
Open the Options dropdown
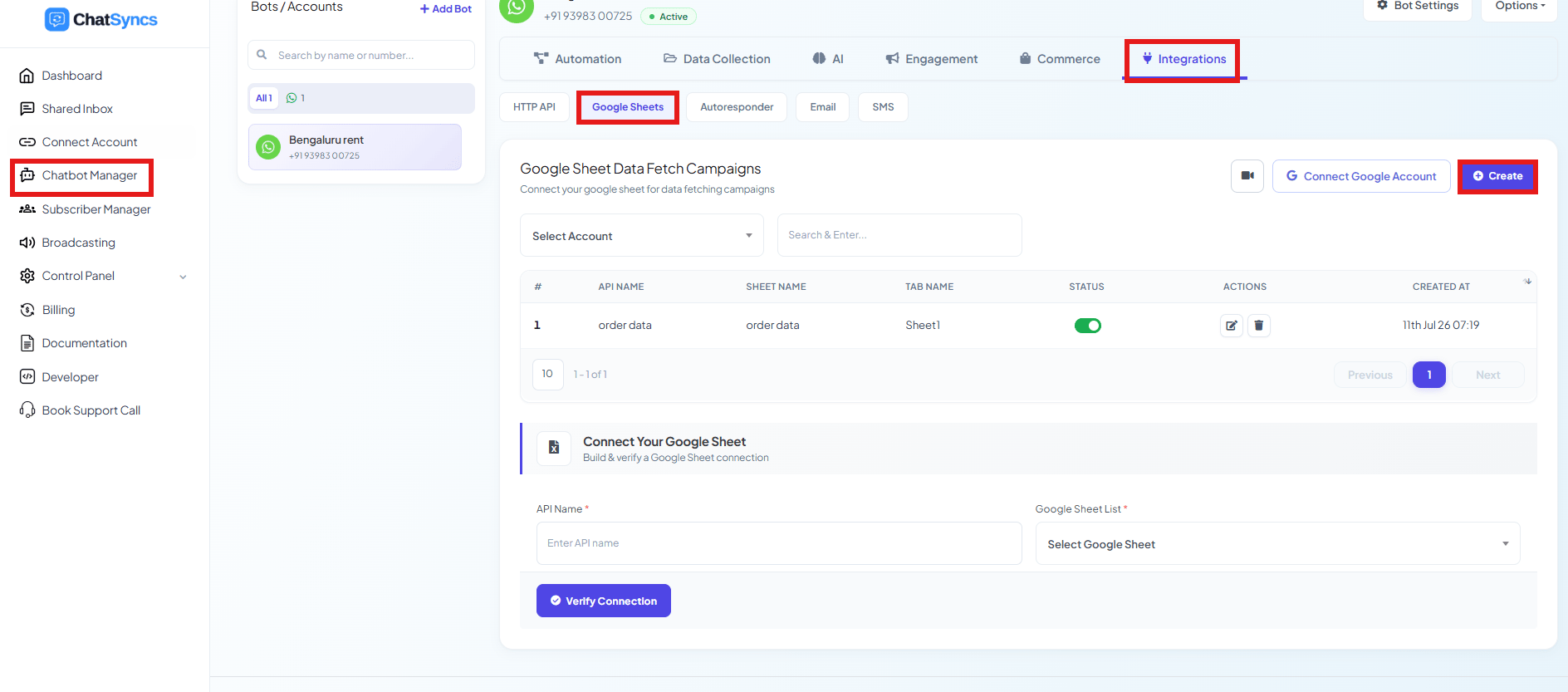pos(1520,7)
